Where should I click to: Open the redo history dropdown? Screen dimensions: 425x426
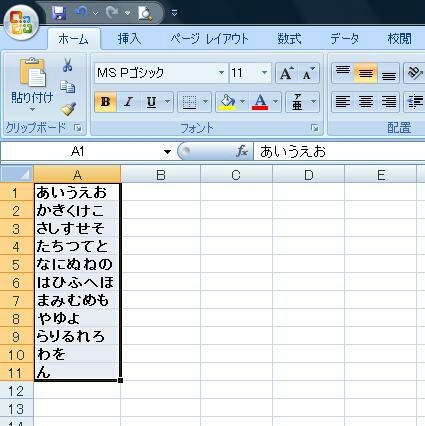[x=127, y=13]
